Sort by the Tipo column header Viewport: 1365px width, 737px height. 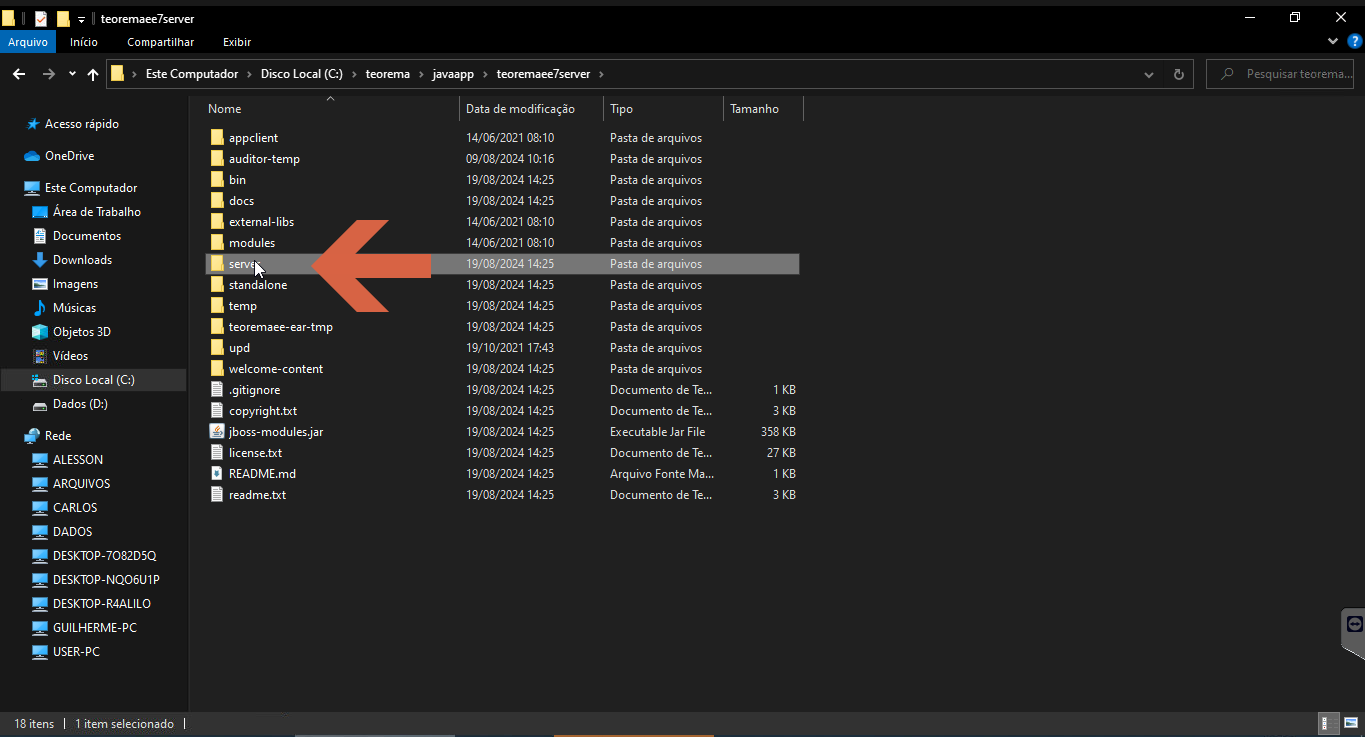coord(663,108)
